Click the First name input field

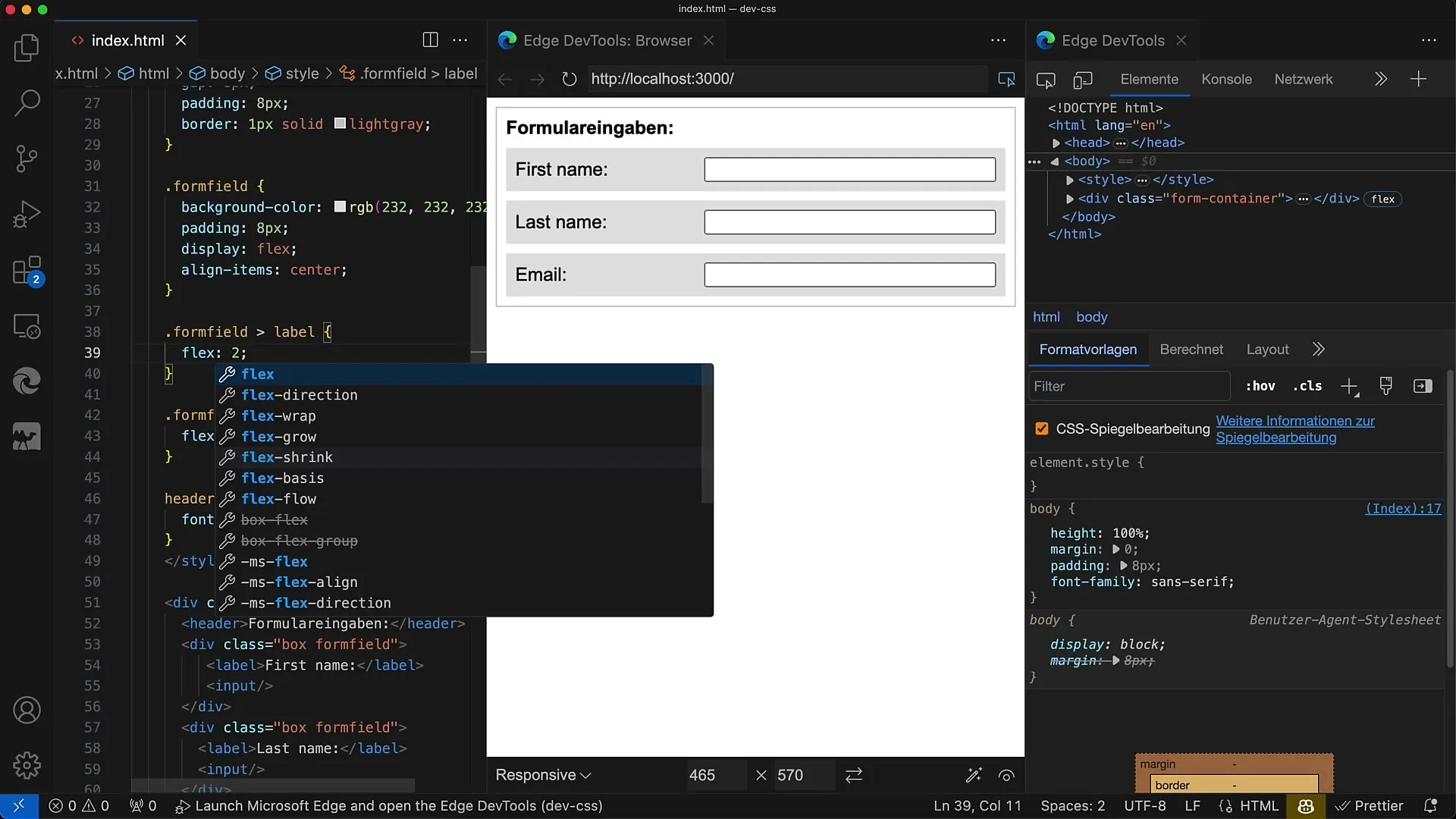(x=849, y=169)
